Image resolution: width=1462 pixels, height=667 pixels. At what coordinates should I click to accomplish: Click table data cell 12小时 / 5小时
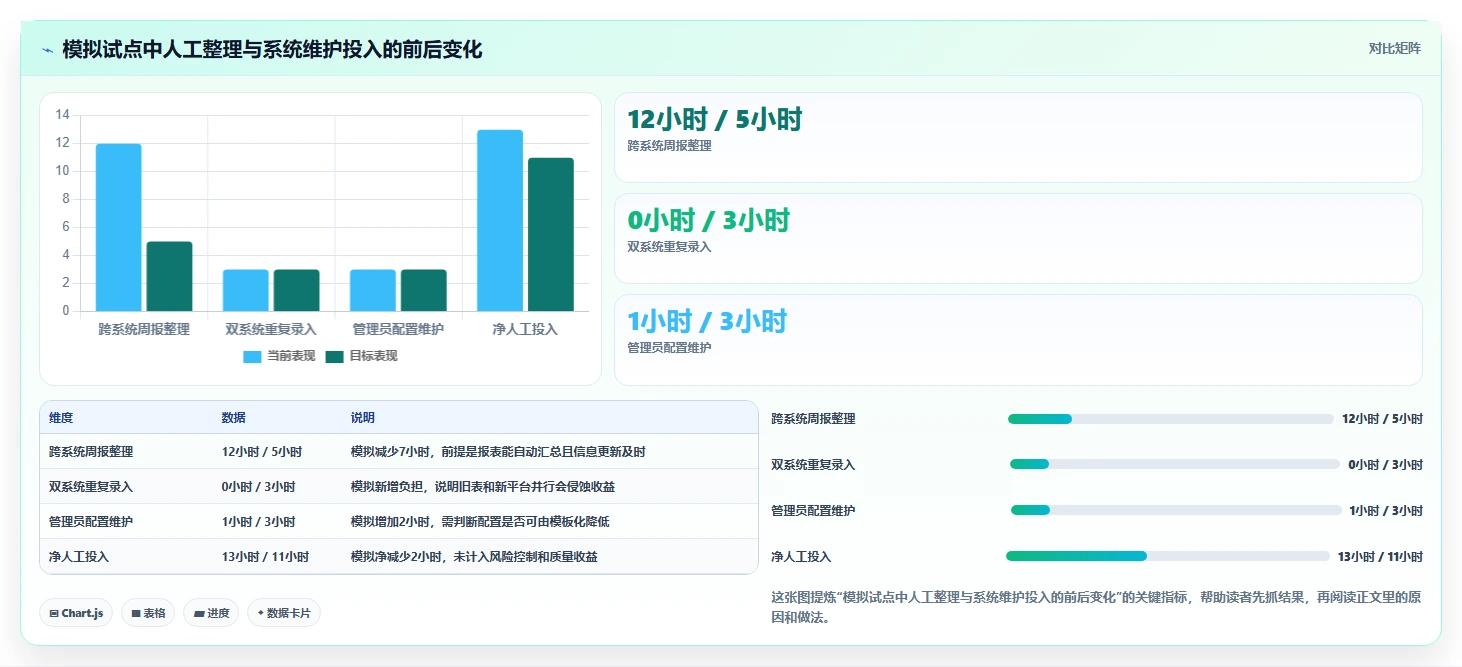(262, 452)
